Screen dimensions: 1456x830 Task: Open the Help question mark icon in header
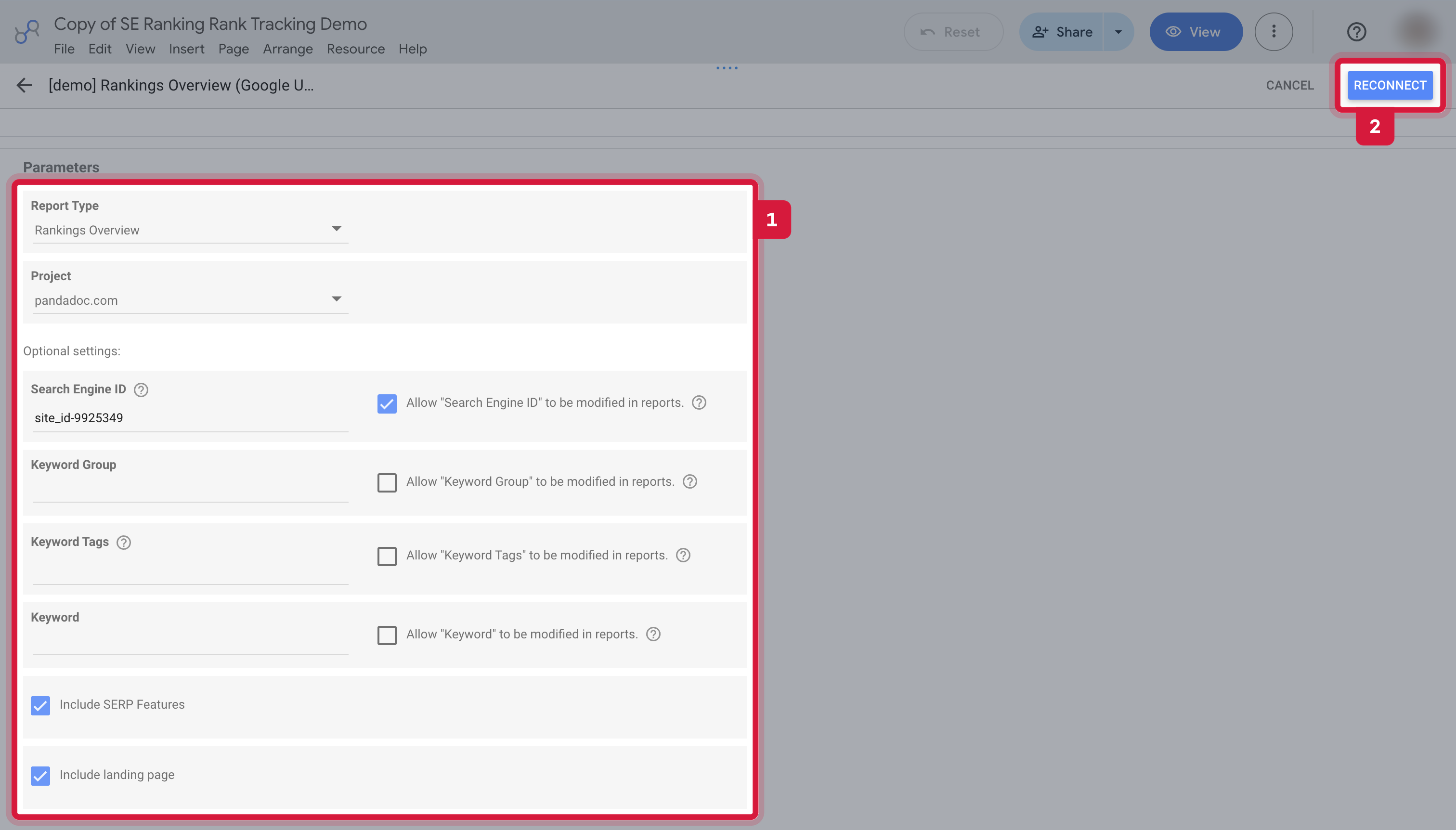(x=1356, y=32)
